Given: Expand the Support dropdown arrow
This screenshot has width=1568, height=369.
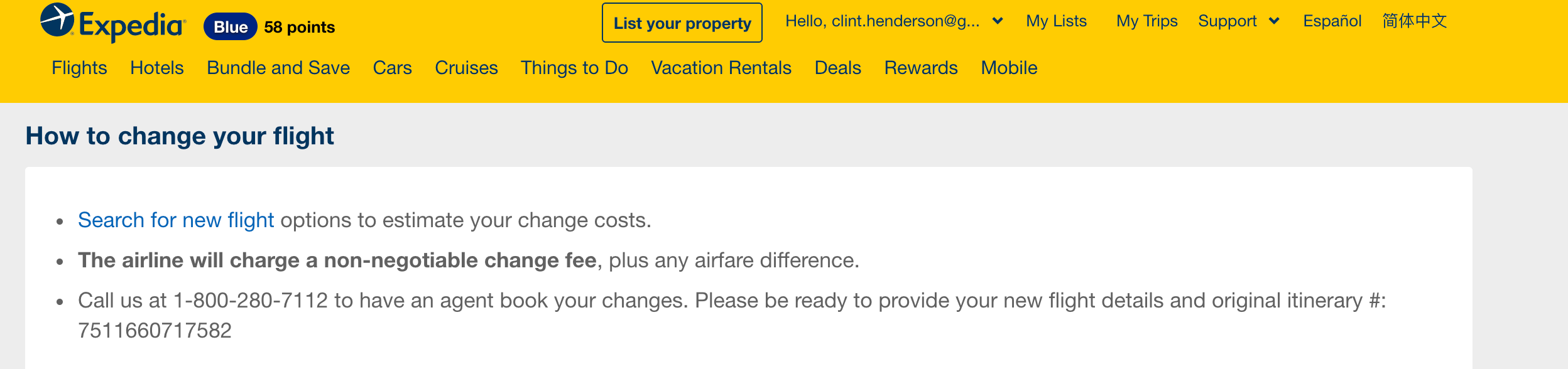Looking at the screenshot, I should [x=1274, y=21].
